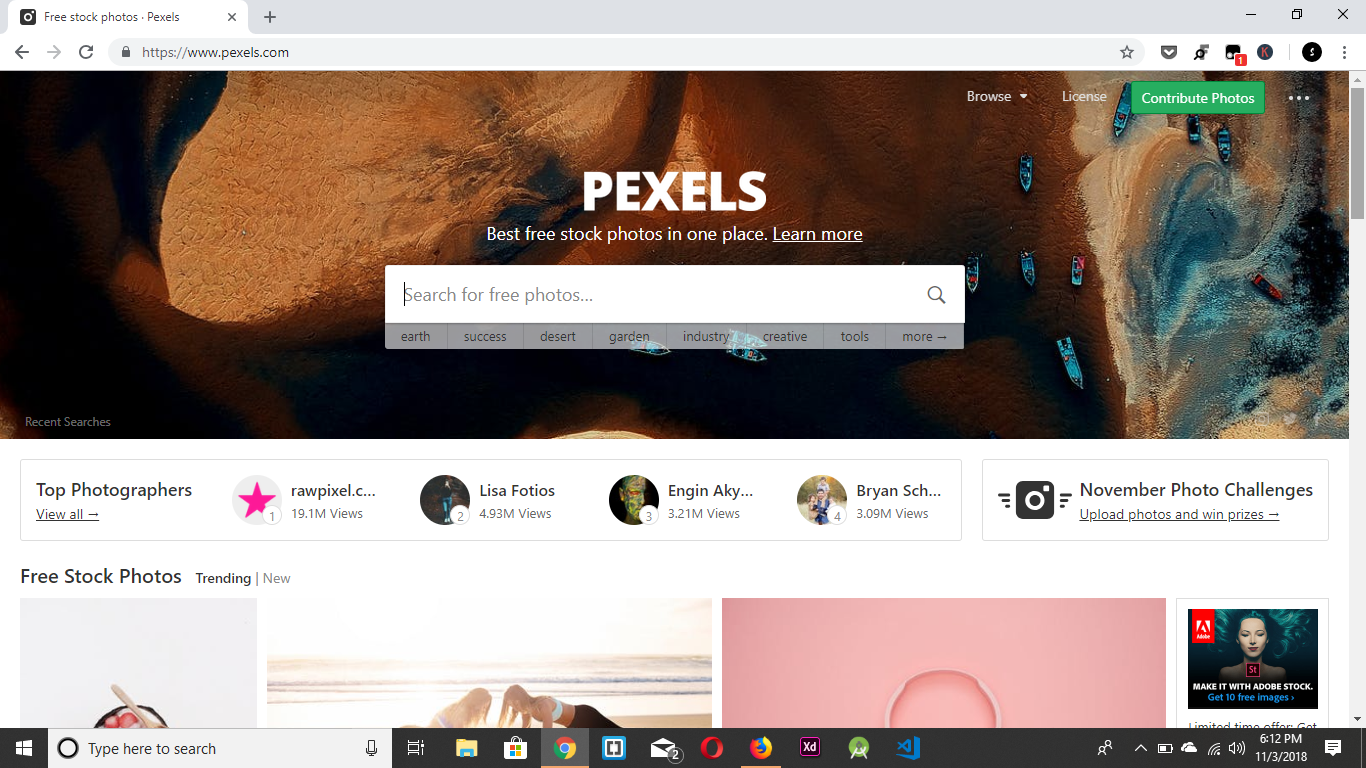
Task: Open Android Studio from the taskbar
Action: coord(859,748)
